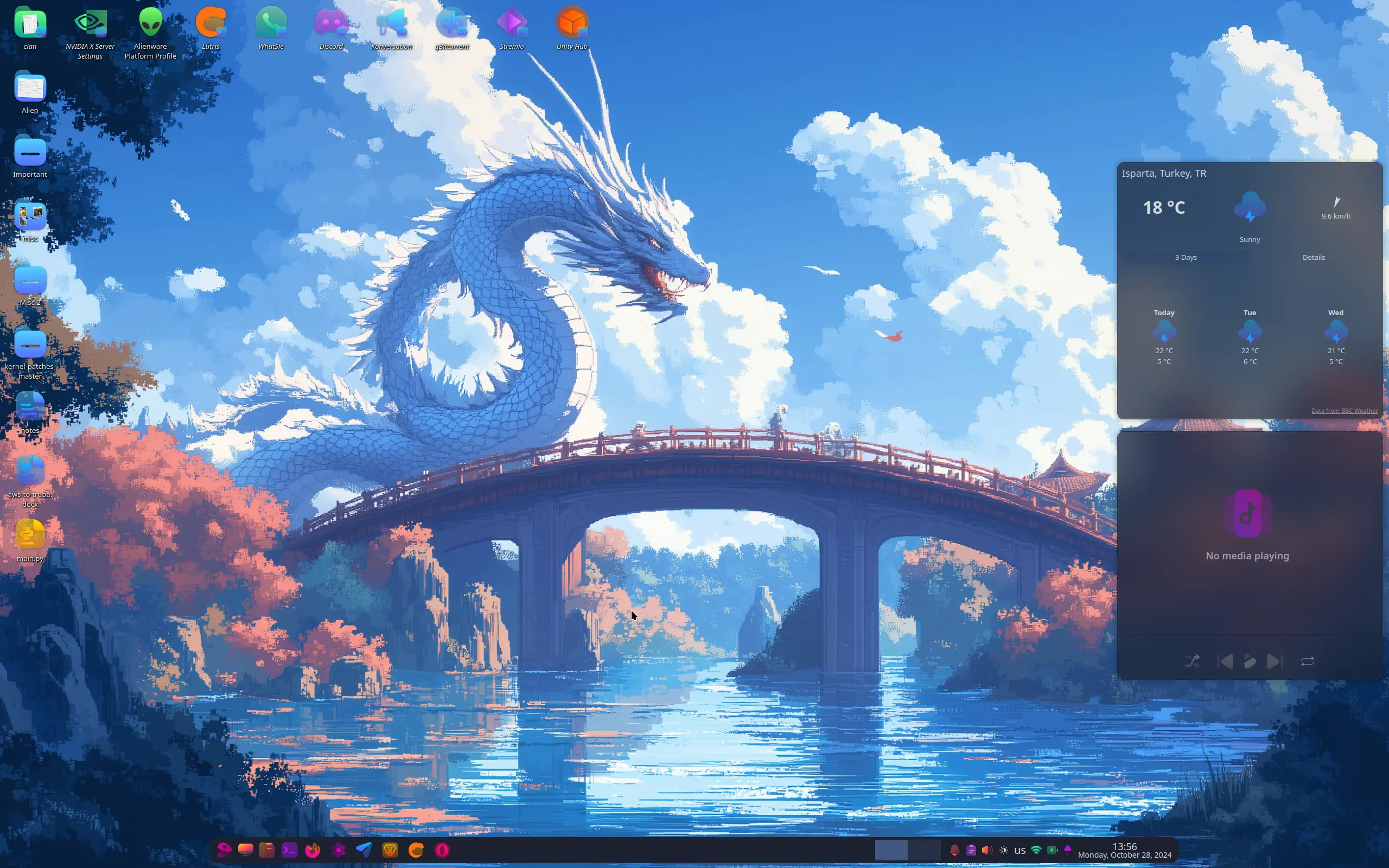The image size is (1389, 868).
Task: Select the aws-to-truba.docx file
Action: pos(30,481)
